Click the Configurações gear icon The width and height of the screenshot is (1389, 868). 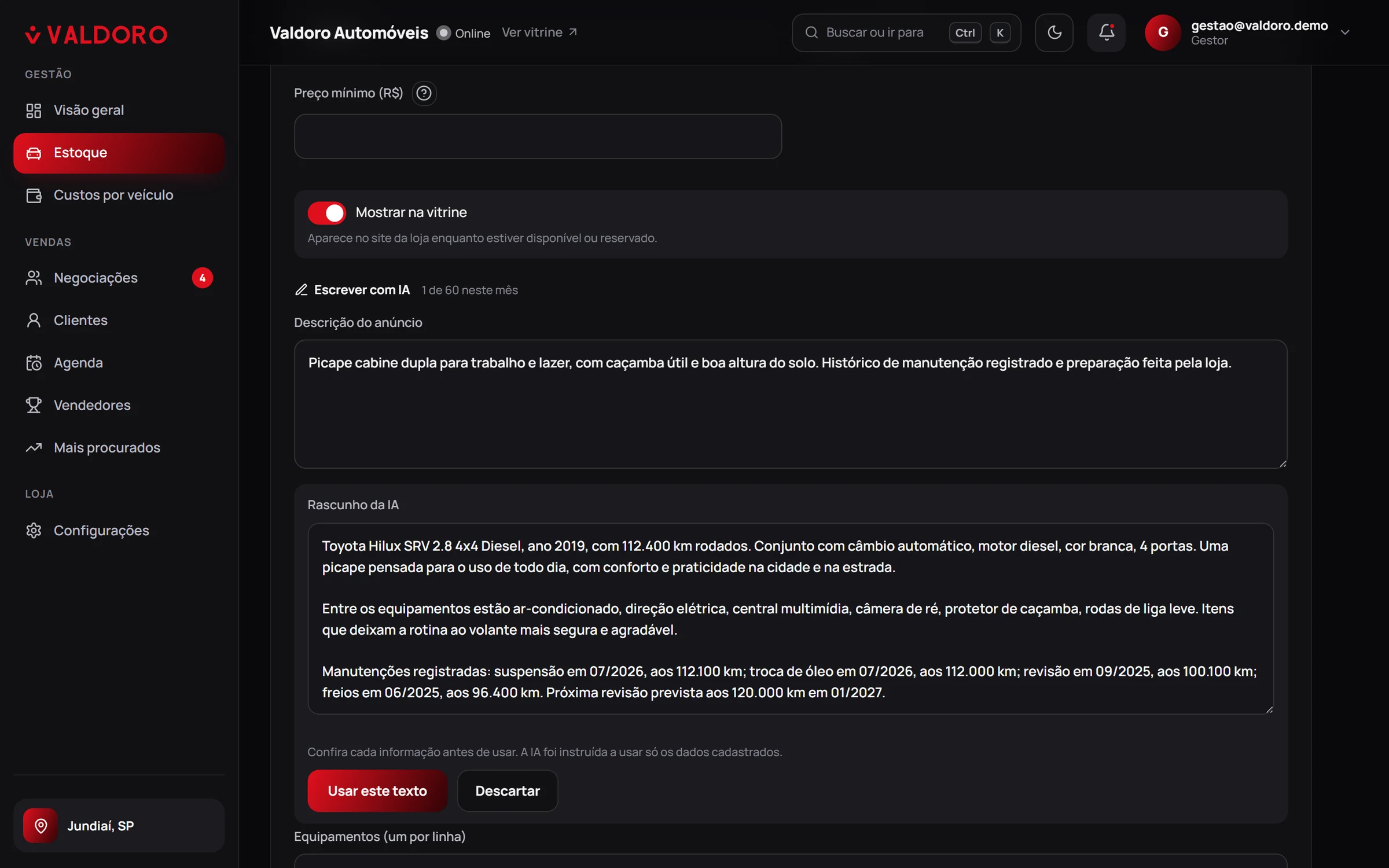34,531
